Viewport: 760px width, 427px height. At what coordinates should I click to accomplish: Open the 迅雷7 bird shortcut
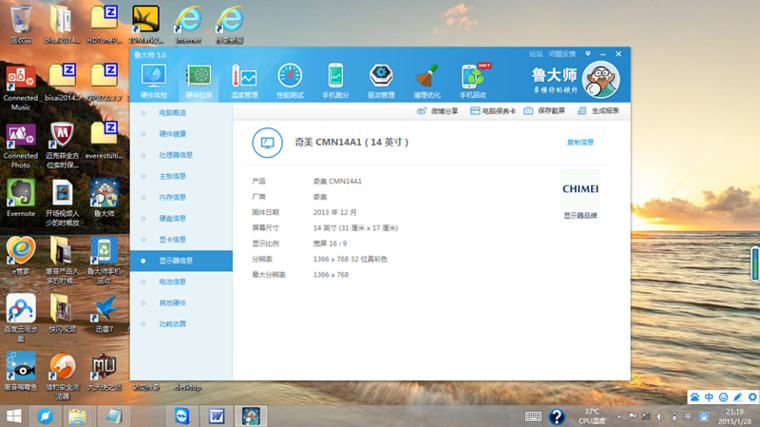tap(104, 314)
